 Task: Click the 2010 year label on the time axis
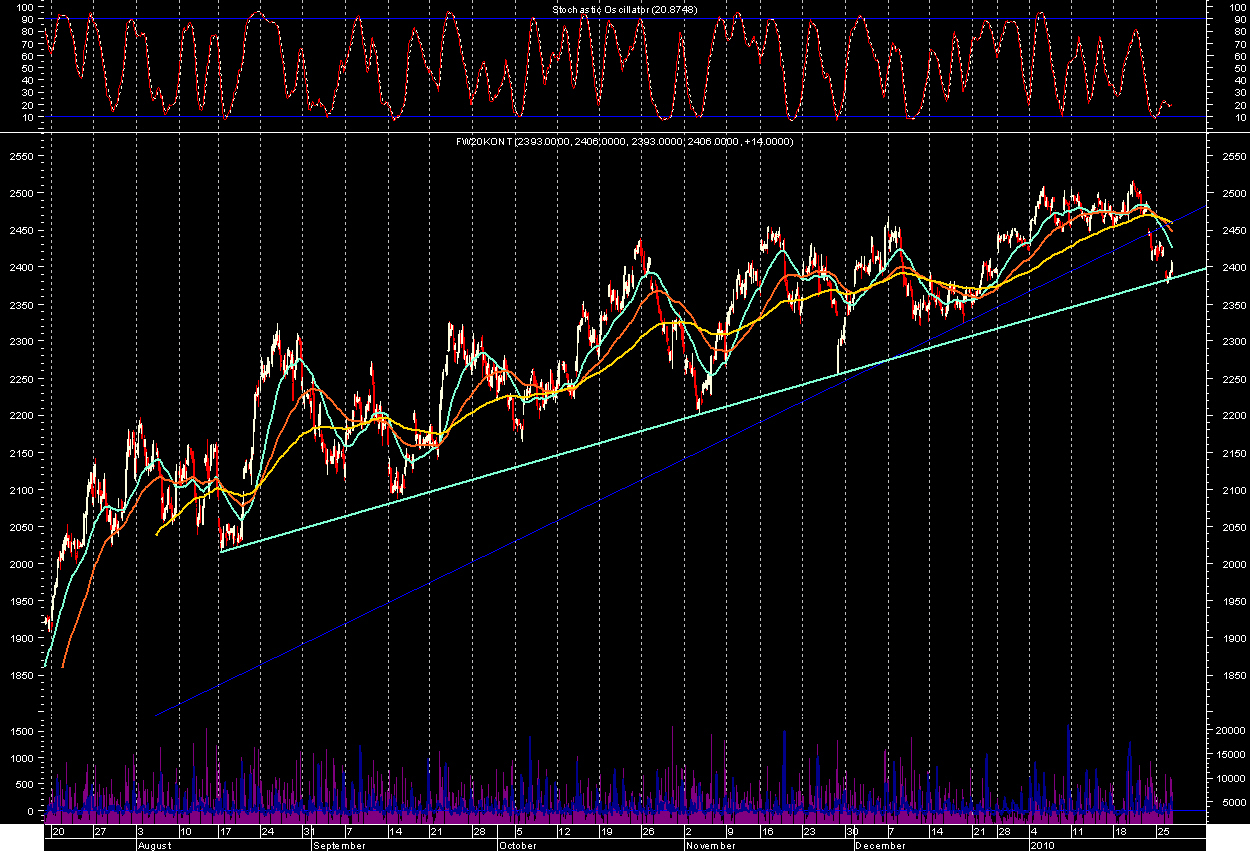1043,845
